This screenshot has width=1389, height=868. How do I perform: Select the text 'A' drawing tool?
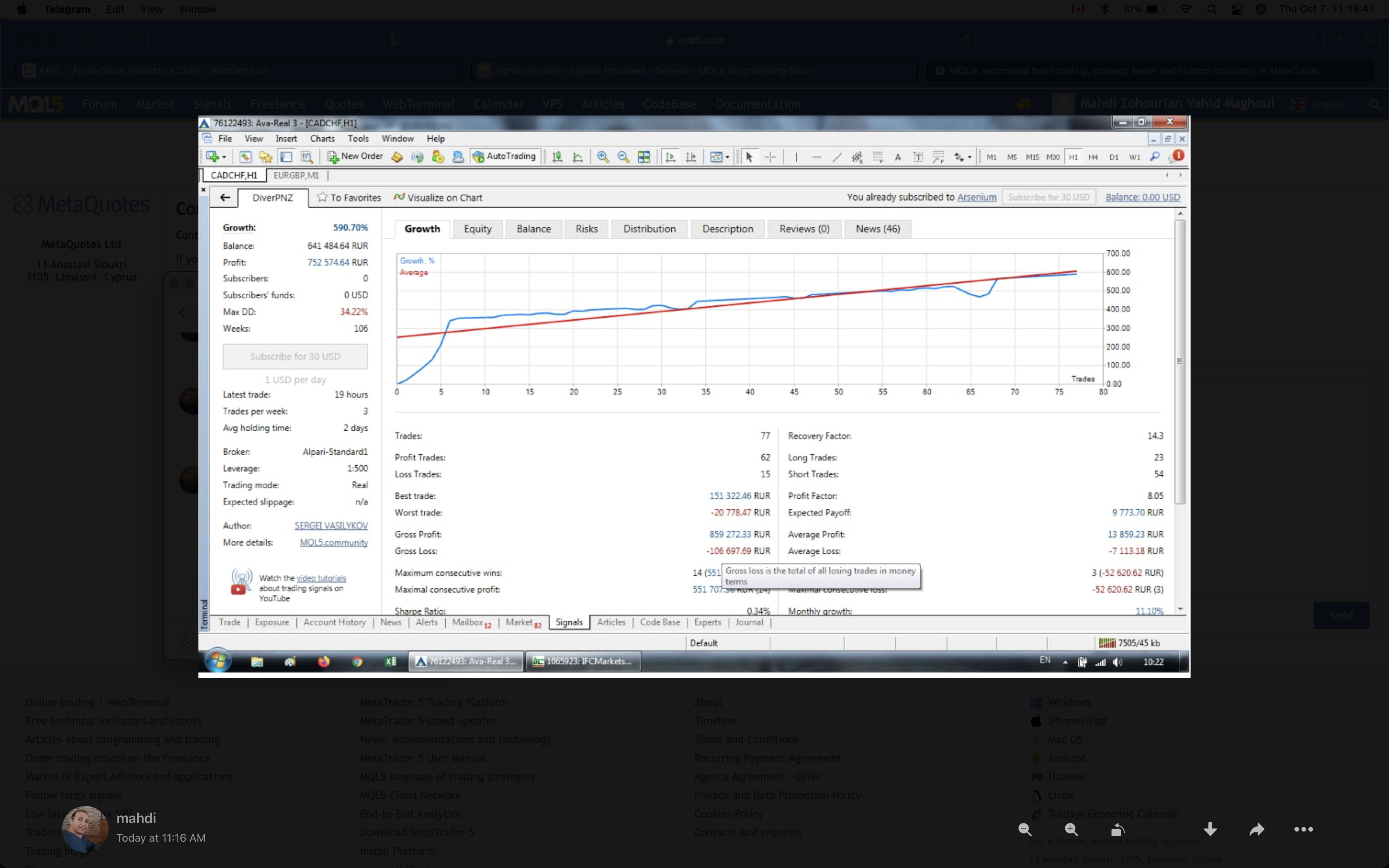point(898,157)
